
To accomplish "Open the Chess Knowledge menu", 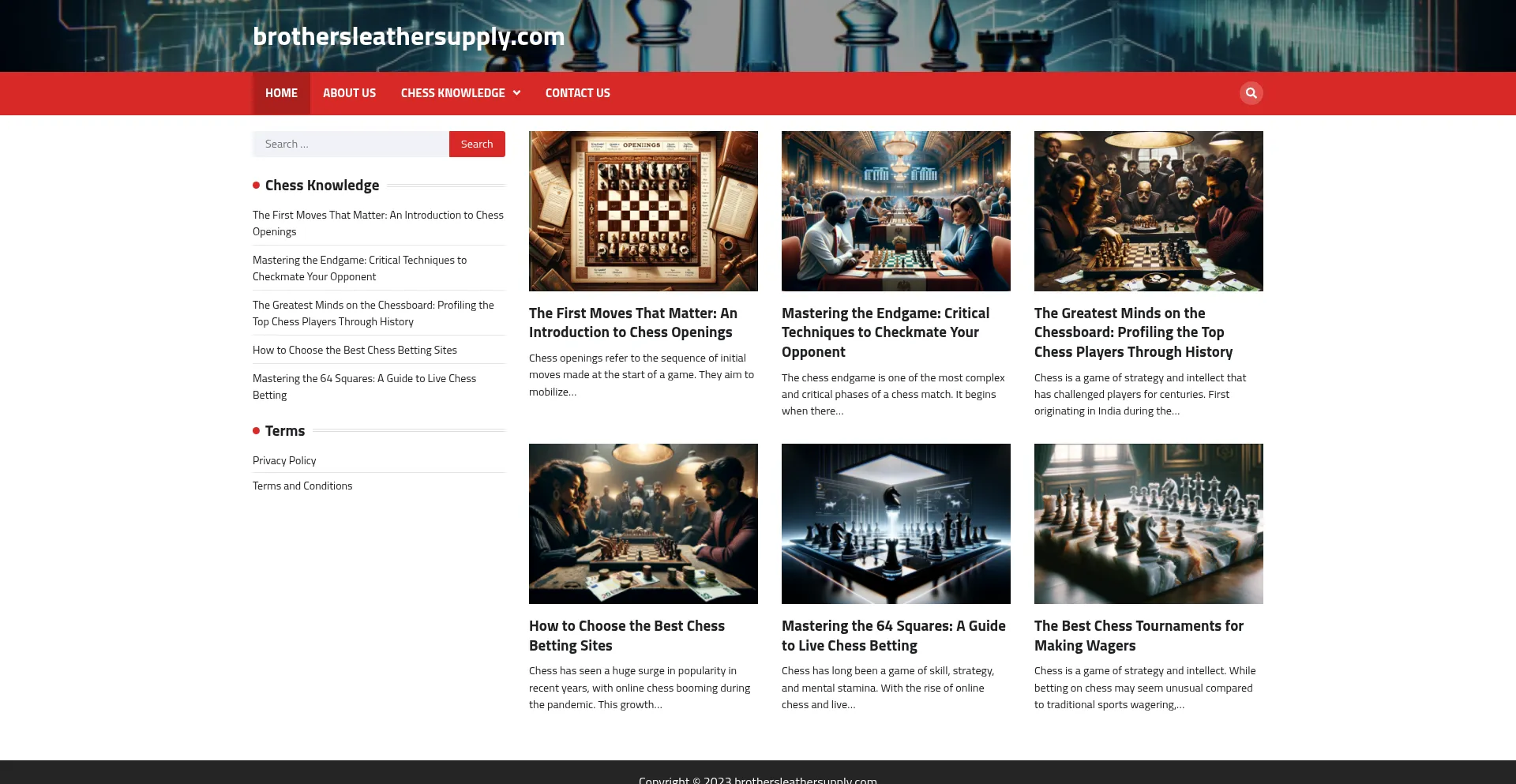I will (x=452, y=93).
